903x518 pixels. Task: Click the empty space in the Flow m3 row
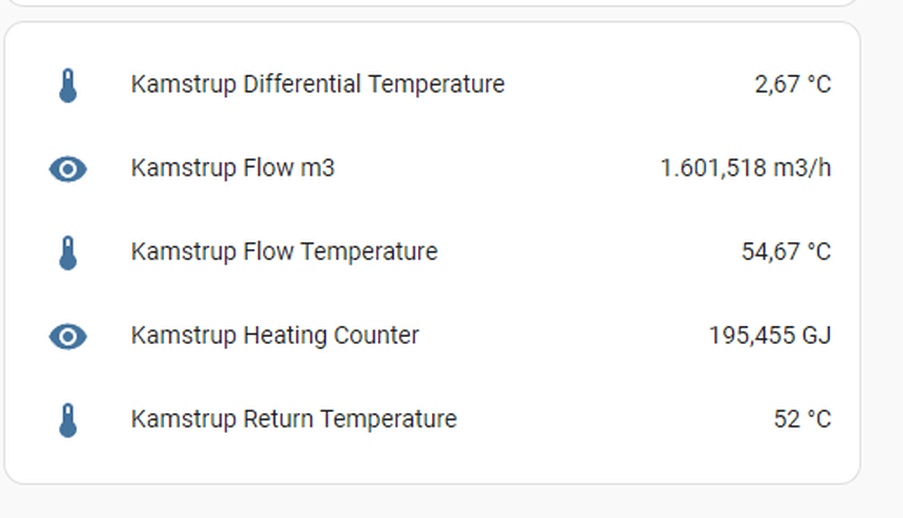pos(495,168)
